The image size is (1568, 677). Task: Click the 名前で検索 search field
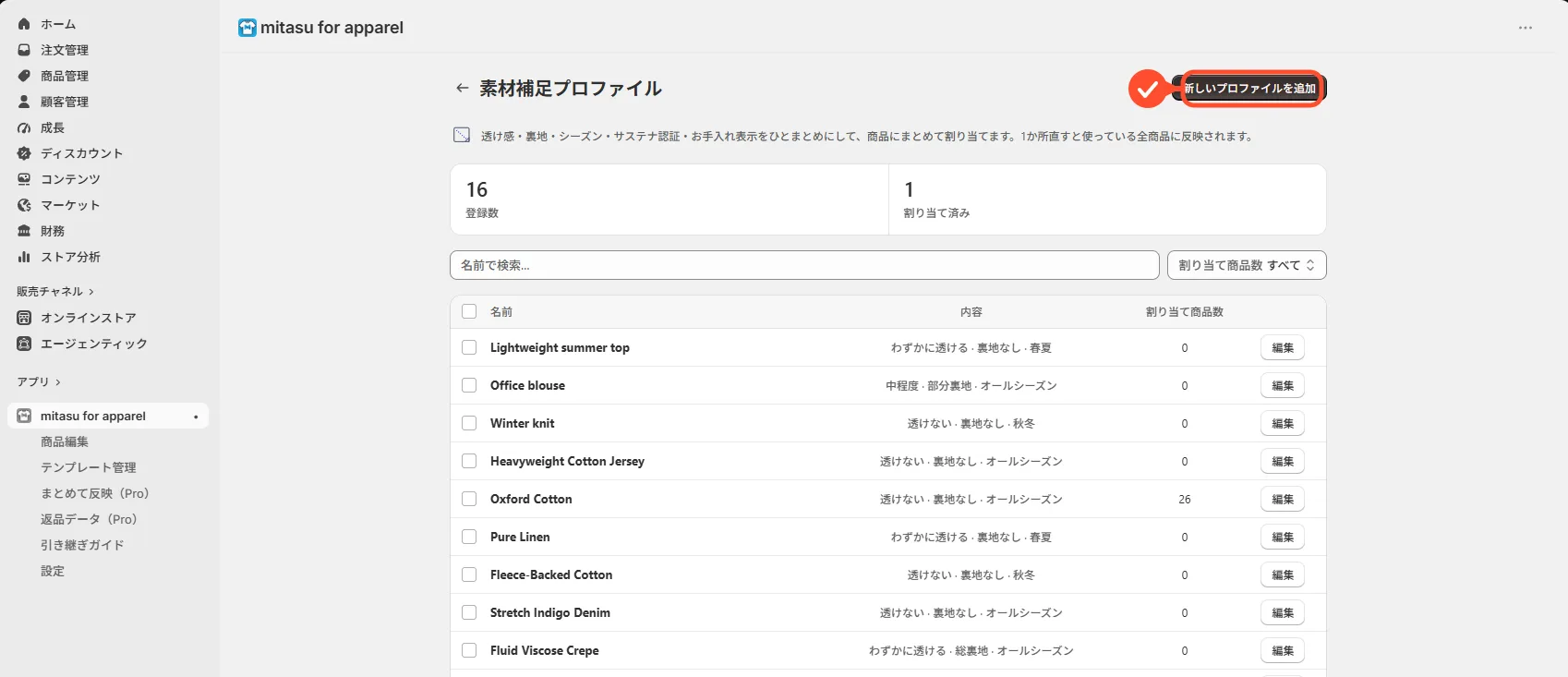(804, 265)
